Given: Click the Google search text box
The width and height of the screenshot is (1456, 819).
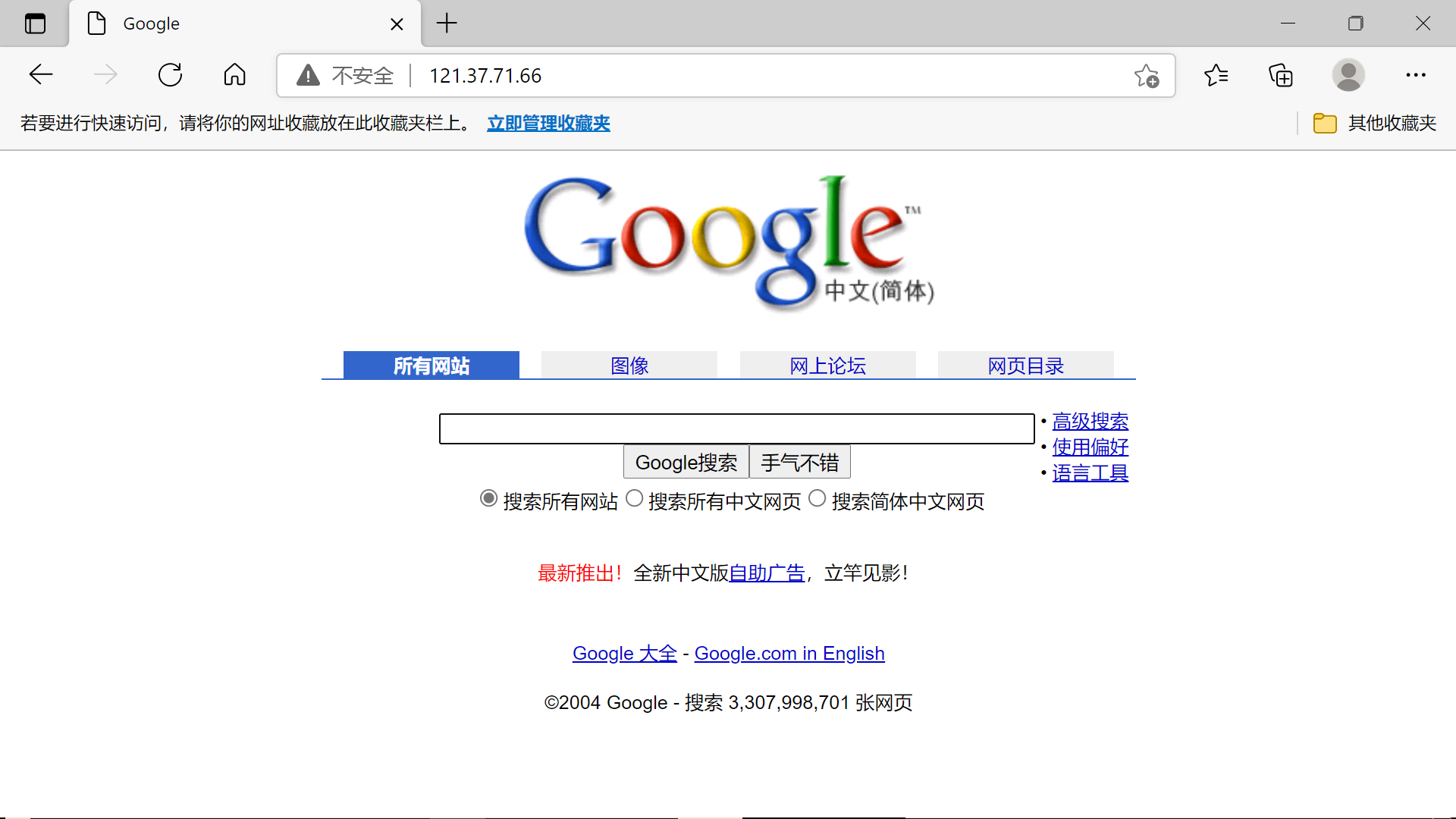Looking at the screenshot, I should pyautogui.click(x=736, y=428).
